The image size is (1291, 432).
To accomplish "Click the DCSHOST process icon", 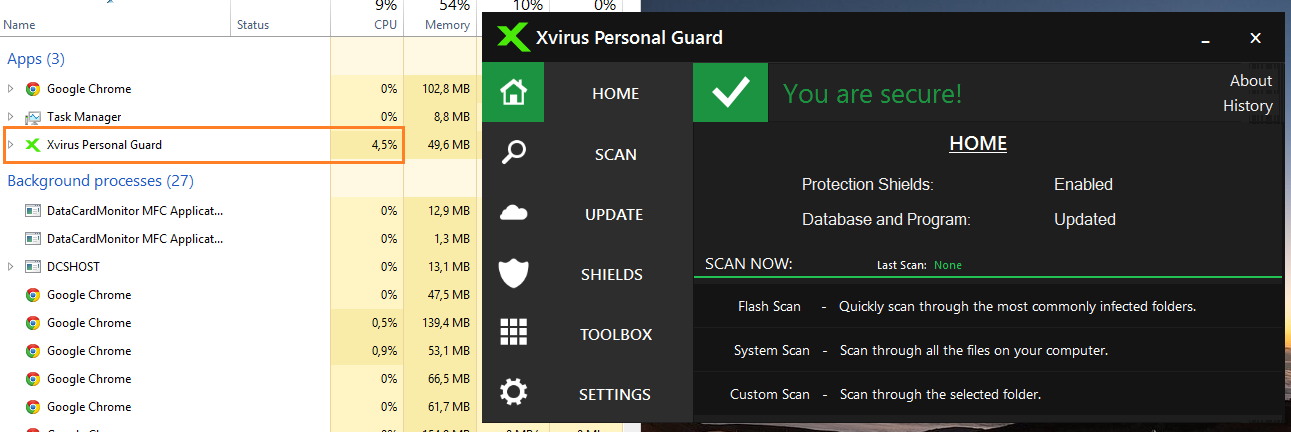I will [x=33, y=267].
